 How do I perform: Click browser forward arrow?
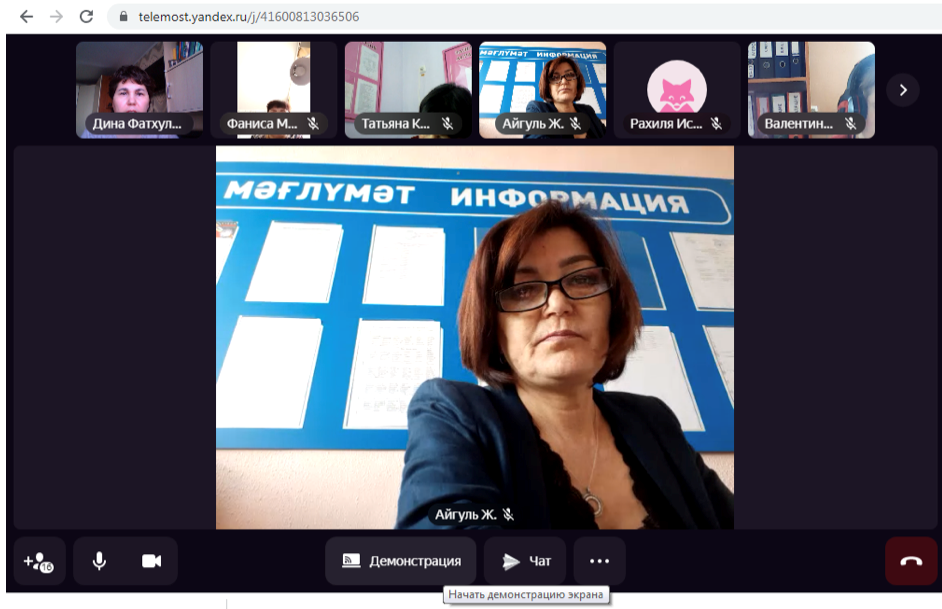pyautogui.click(x=55, y=17)
